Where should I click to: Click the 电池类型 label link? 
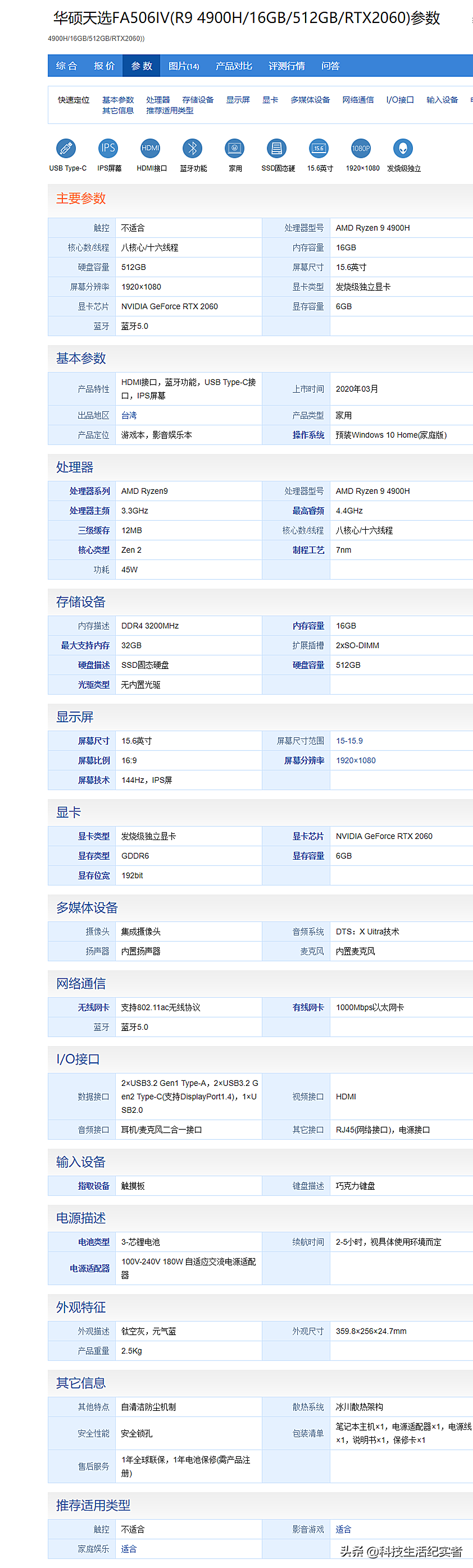point(93,1242)
